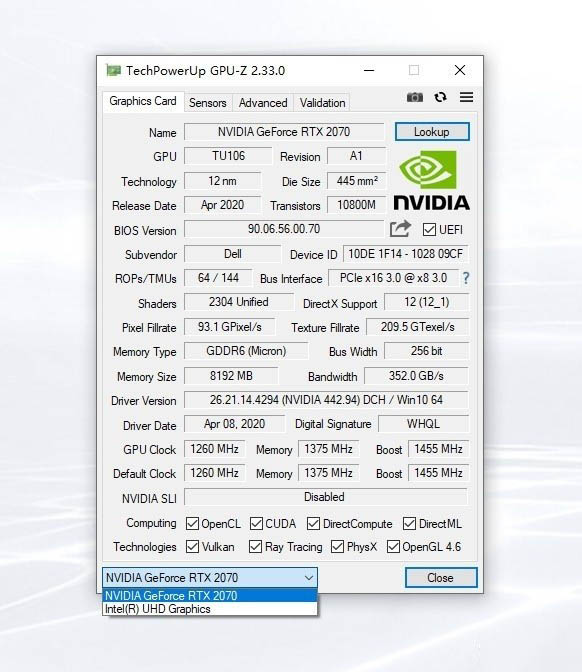
Task: Click the GPU Clock row Boost 1455 MHz value
Action: coord(438,449)
